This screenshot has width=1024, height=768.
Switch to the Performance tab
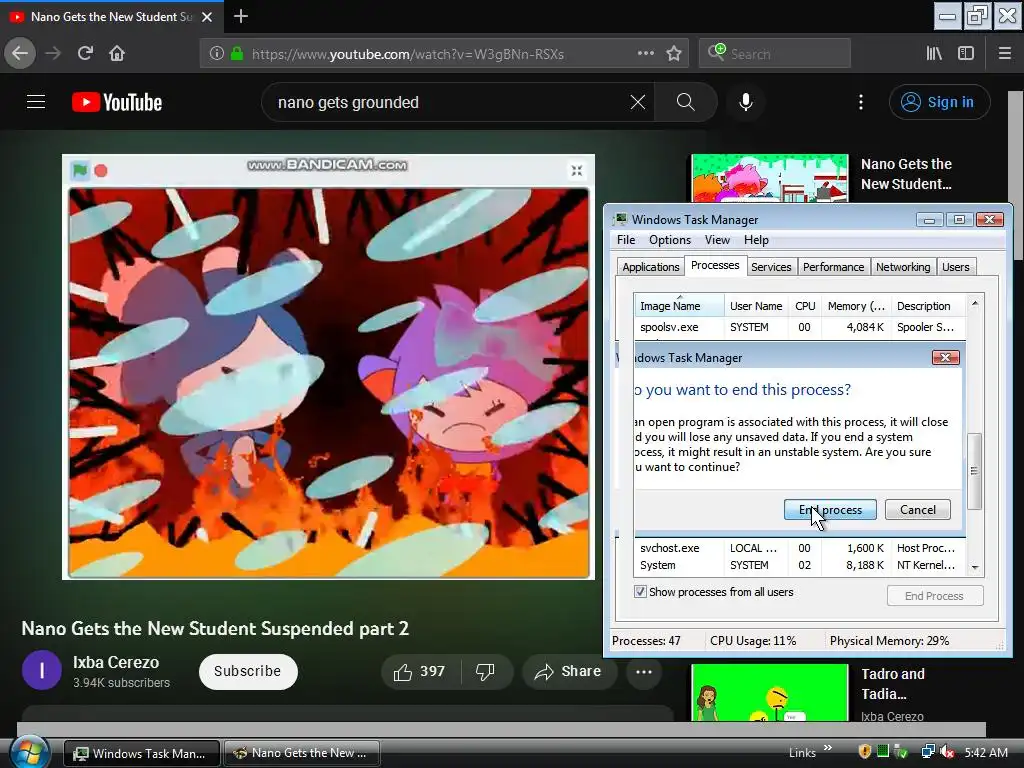pyautogui.click(x=833, y=266)
